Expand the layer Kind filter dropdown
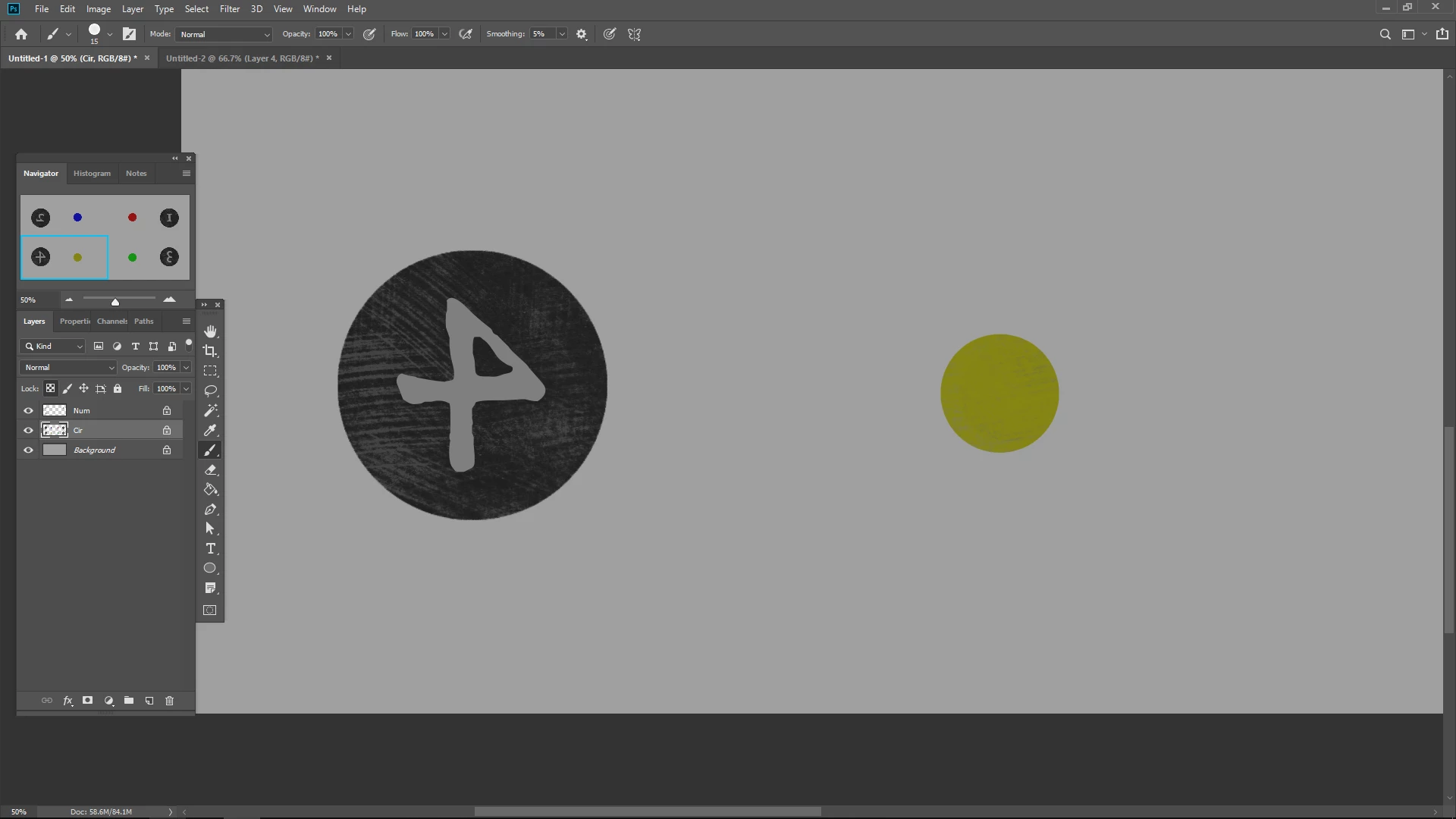Image resolution: width=1456 pixels, height=819 pixels. click(52, 346)
